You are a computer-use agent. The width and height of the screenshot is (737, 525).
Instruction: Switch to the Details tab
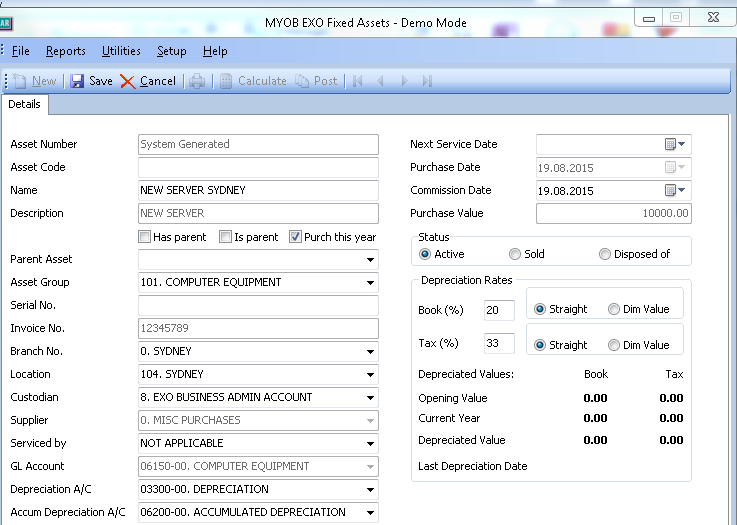click(24, 104)
